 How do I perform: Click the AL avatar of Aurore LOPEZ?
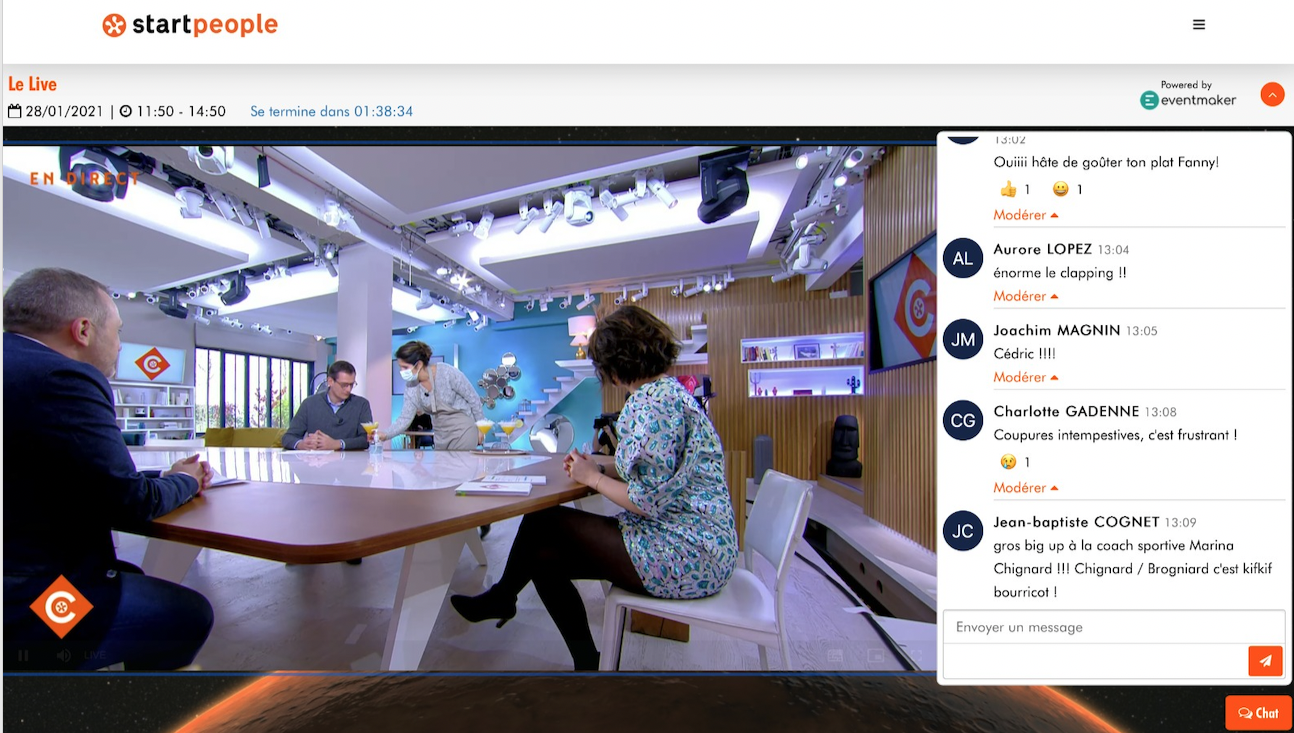coord(962,259)
